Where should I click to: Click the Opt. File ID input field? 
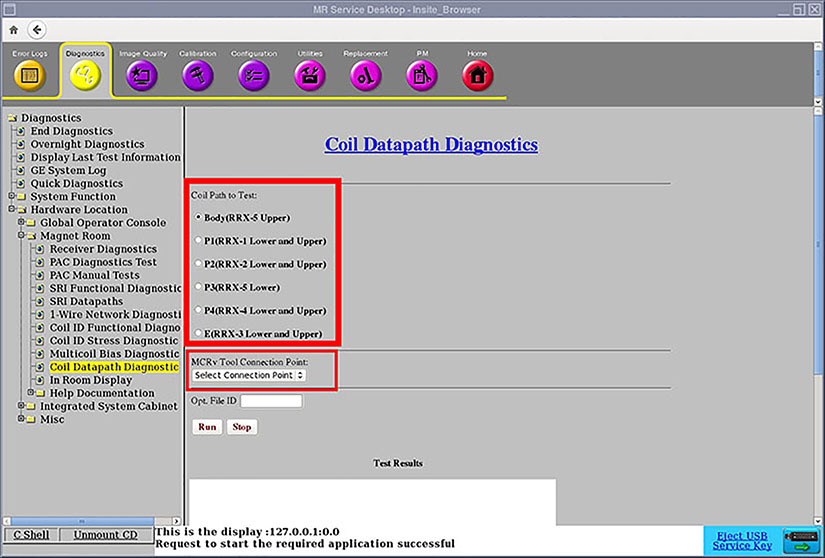[x=271, y=401]
